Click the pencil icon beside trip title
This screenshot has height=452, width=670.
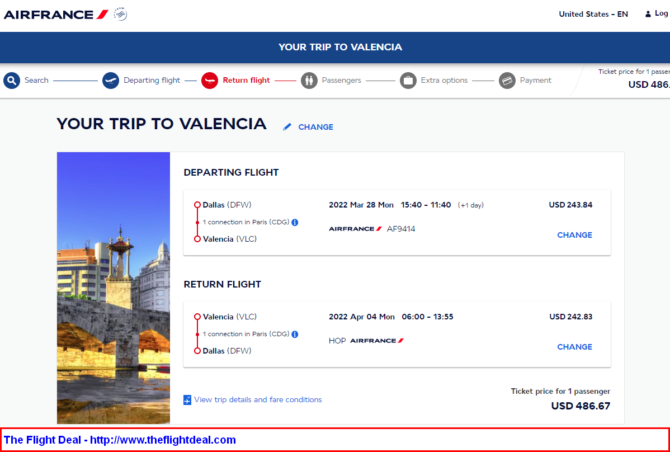point(287,127)
